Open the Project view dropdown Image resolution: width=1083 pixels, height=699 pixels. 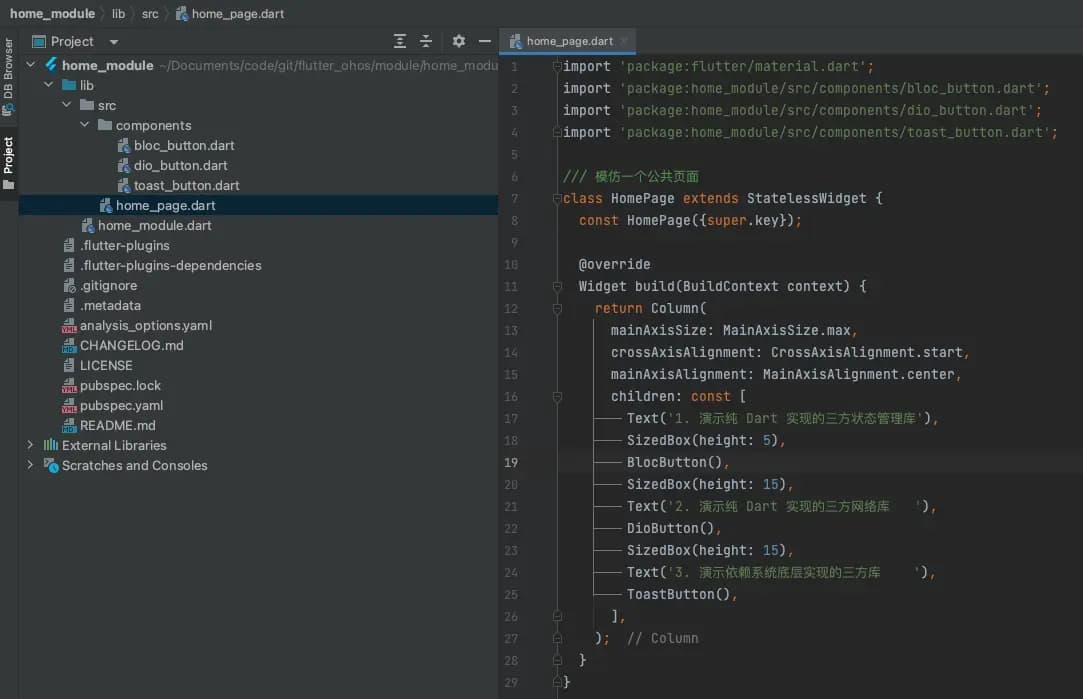114,42
